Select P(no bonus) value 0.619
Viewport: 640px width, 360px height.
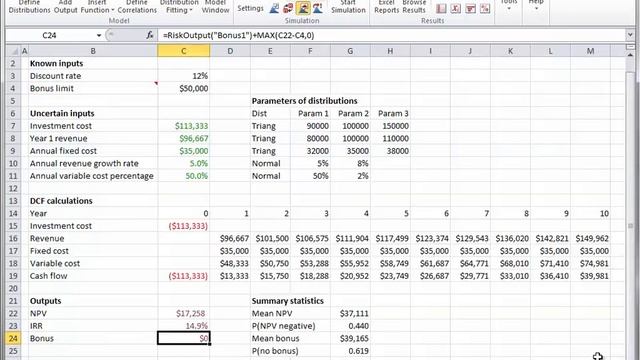(350, 351)
